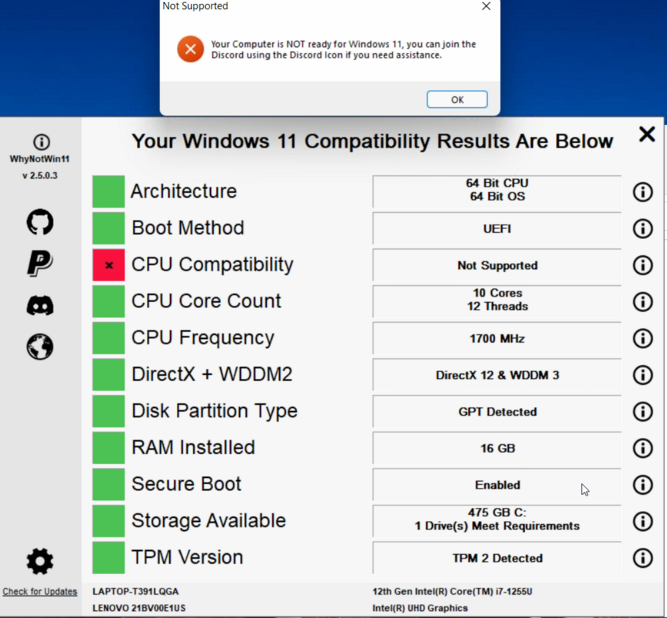Open the GitHub icon link
The image size is (667, 618).
coord(40,222)
